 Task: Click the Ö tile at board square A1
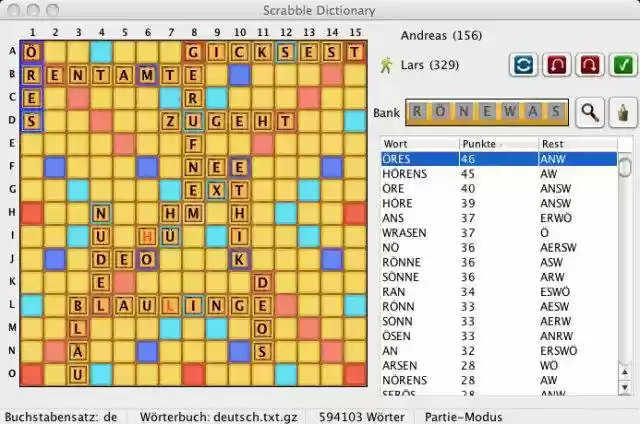point(32,52)
